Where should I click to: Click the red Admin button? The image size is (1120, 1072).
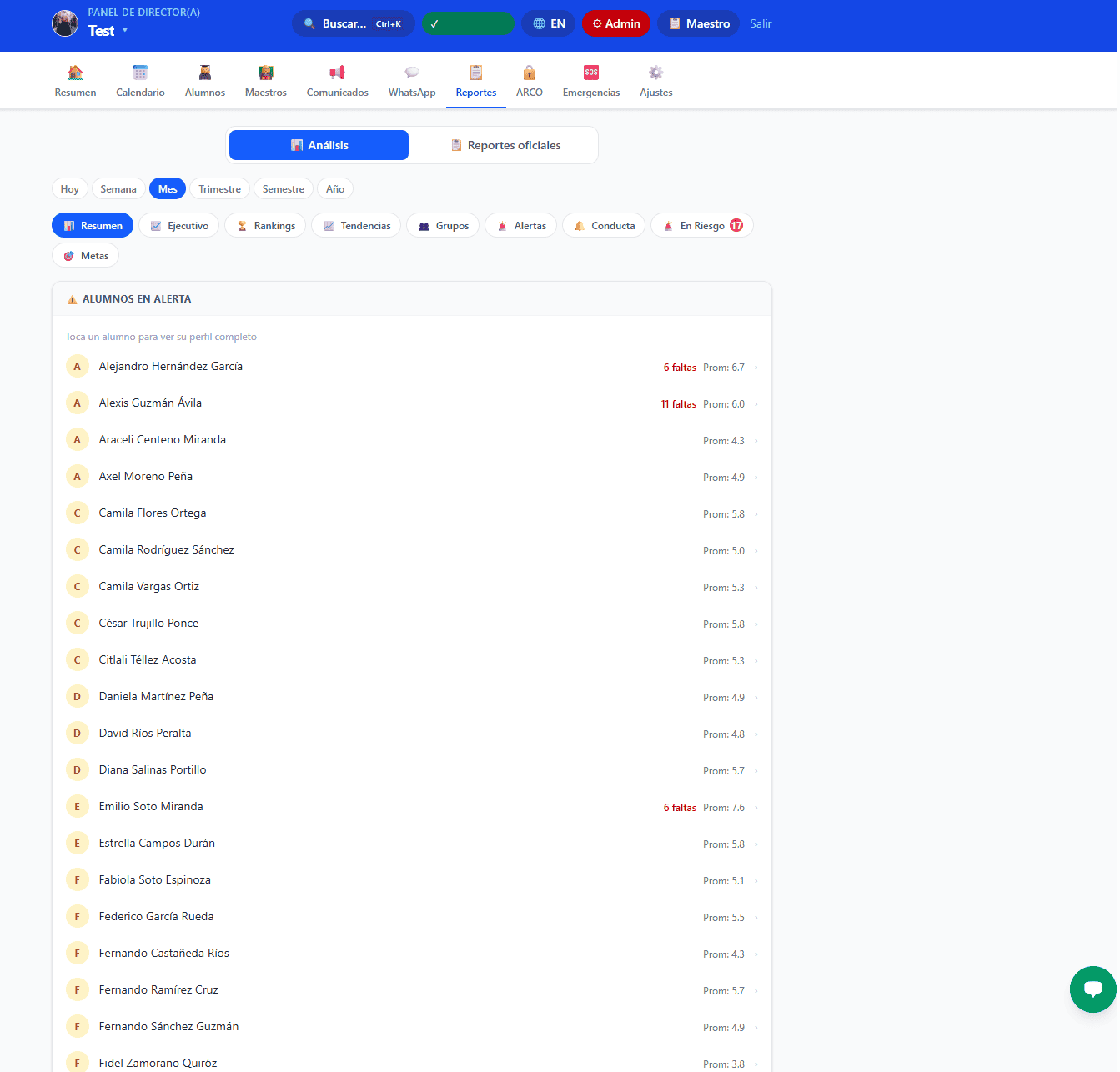[616, 23]
